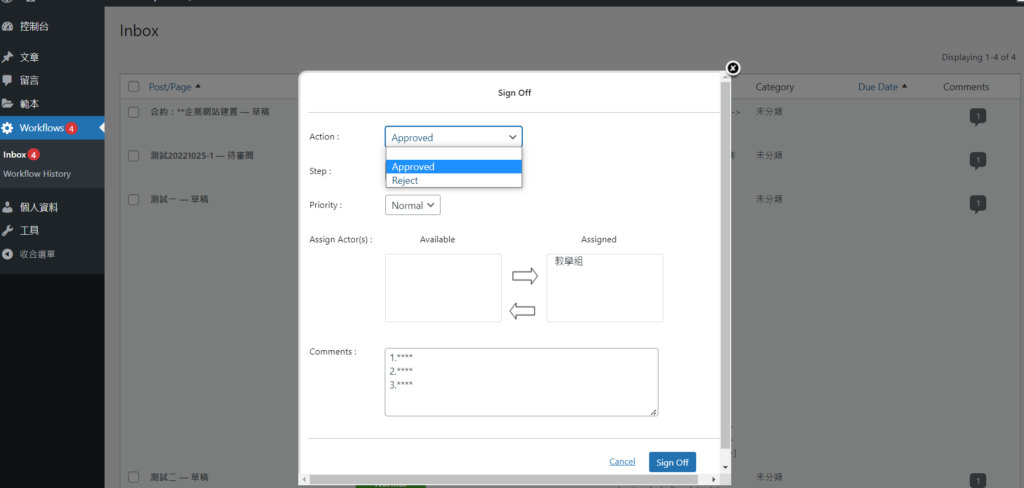The height and width of the screenshot is (488, 1024).
Task: Click the Cancel link
Action: pos(622,462)
